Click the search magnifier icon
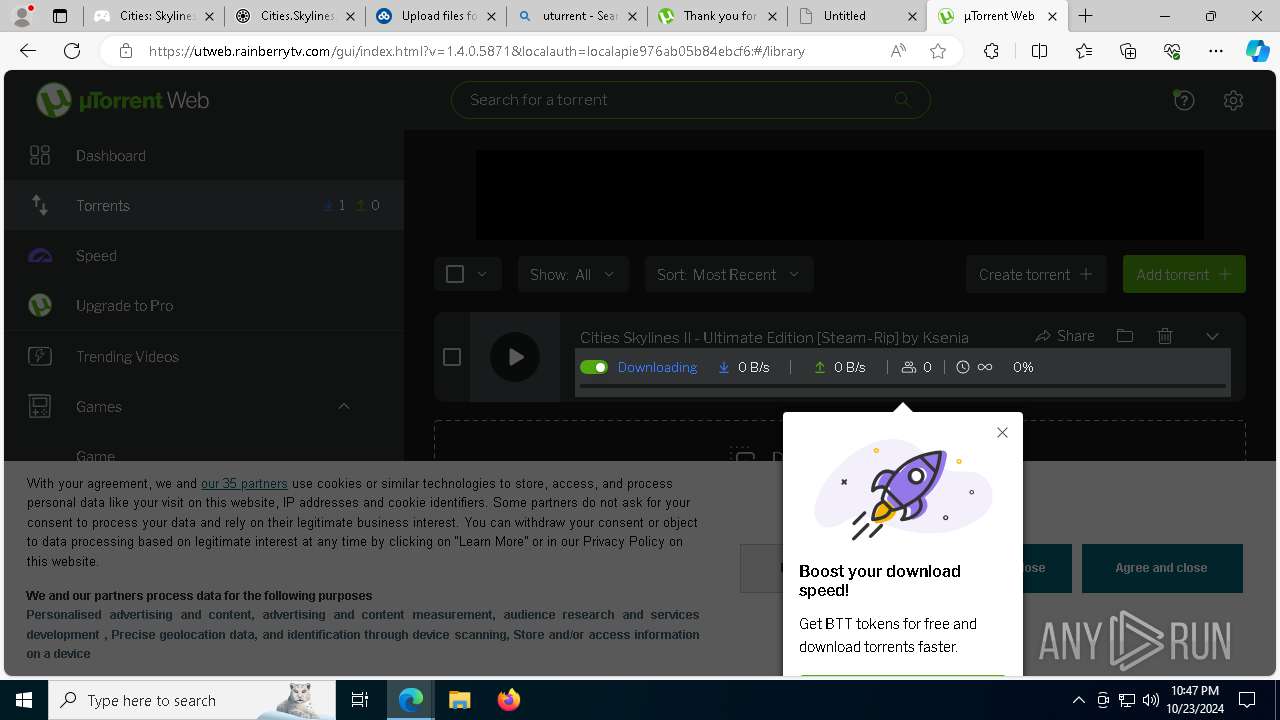The image size is (1280, 720). point(902,100)
